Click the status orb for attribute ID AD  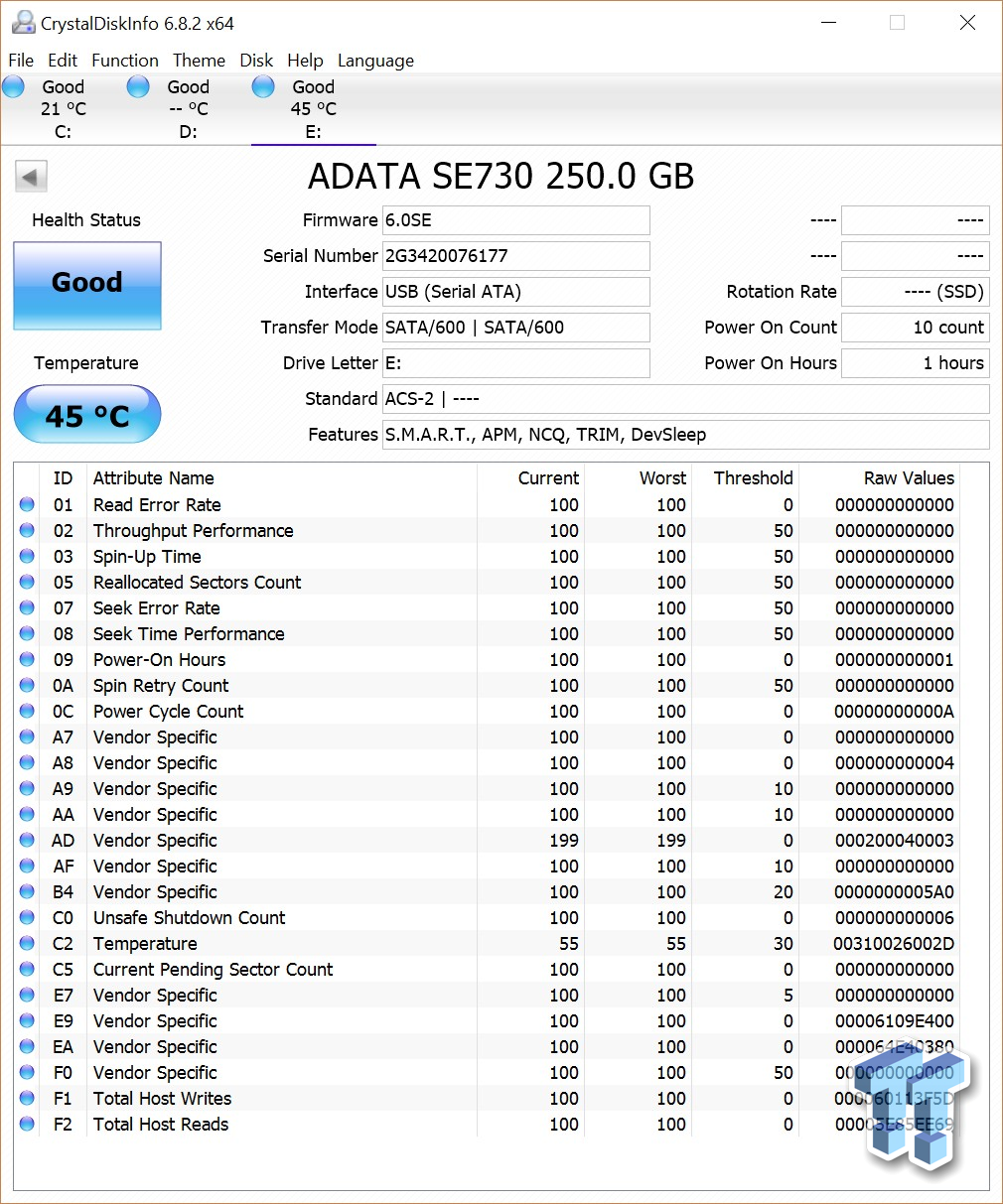[27, 841]
